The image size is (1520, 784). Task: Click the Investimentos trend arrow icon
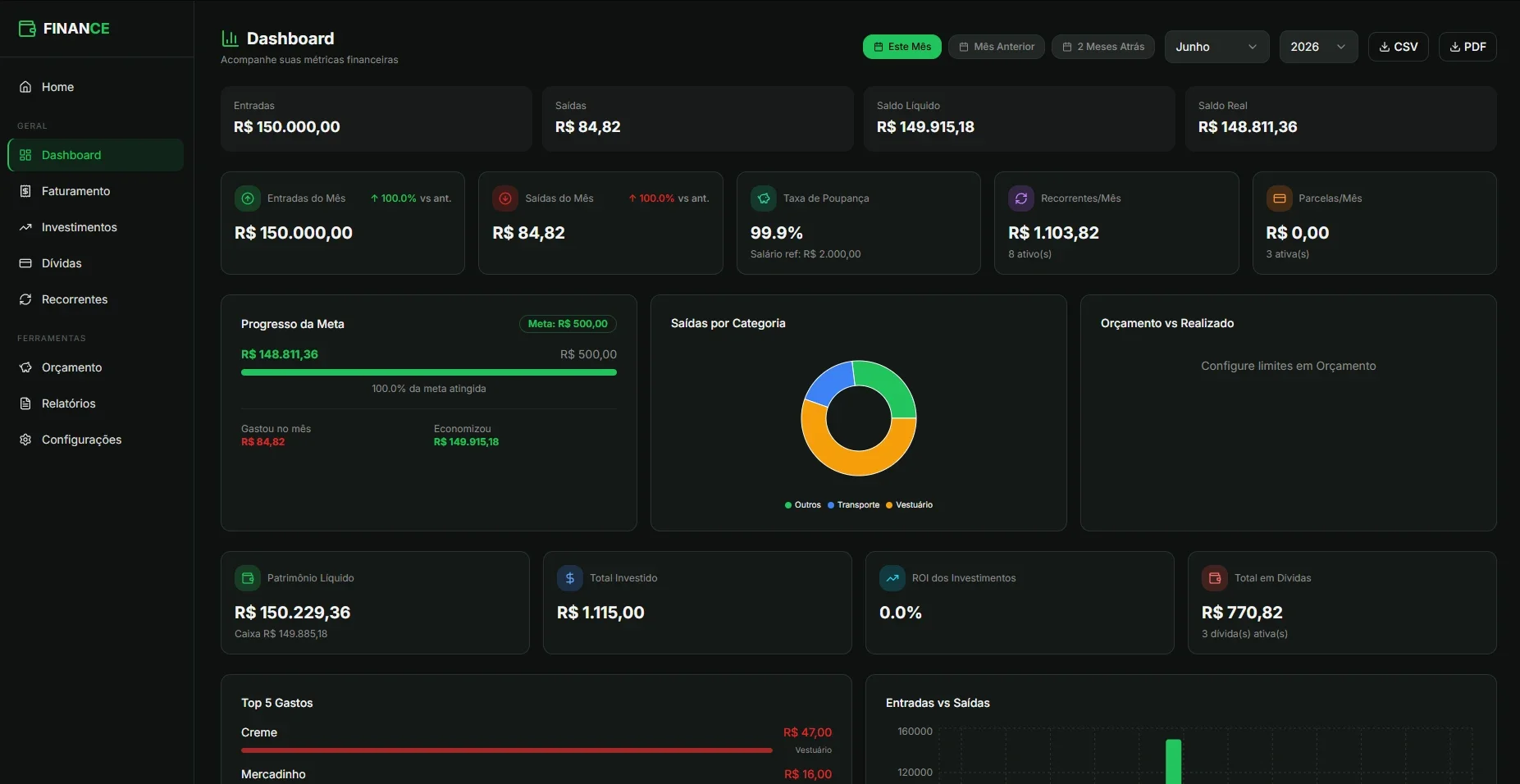[x=25, y=227]
